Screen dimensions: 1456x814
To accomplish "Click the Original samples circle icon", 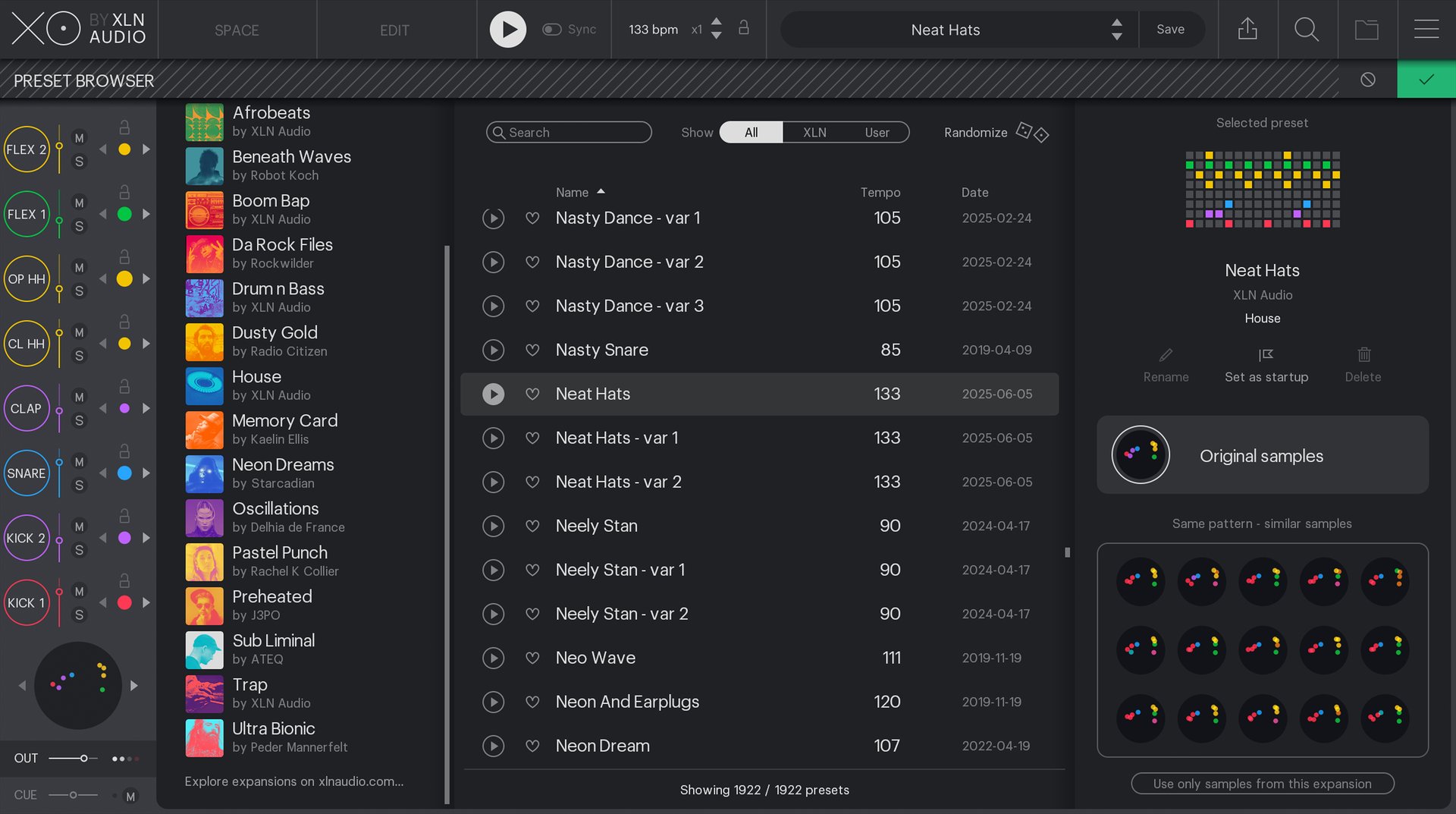I will point(1141,455).
